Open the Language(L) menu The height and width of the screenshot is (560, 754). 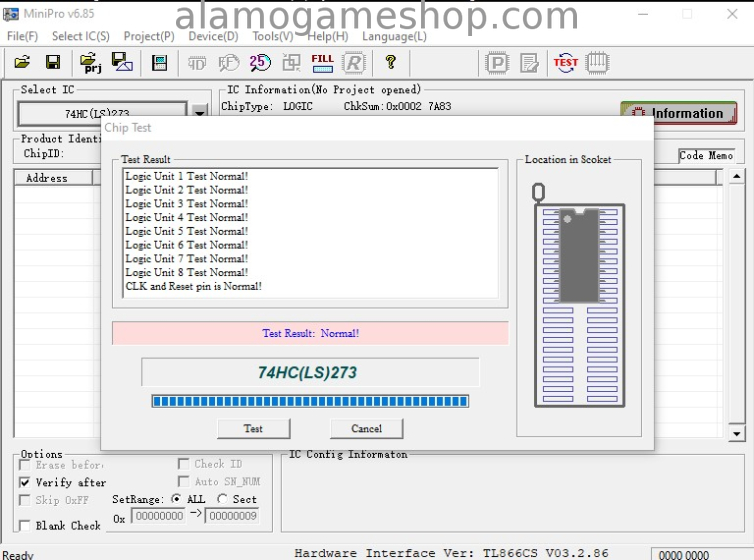[394, 36]
